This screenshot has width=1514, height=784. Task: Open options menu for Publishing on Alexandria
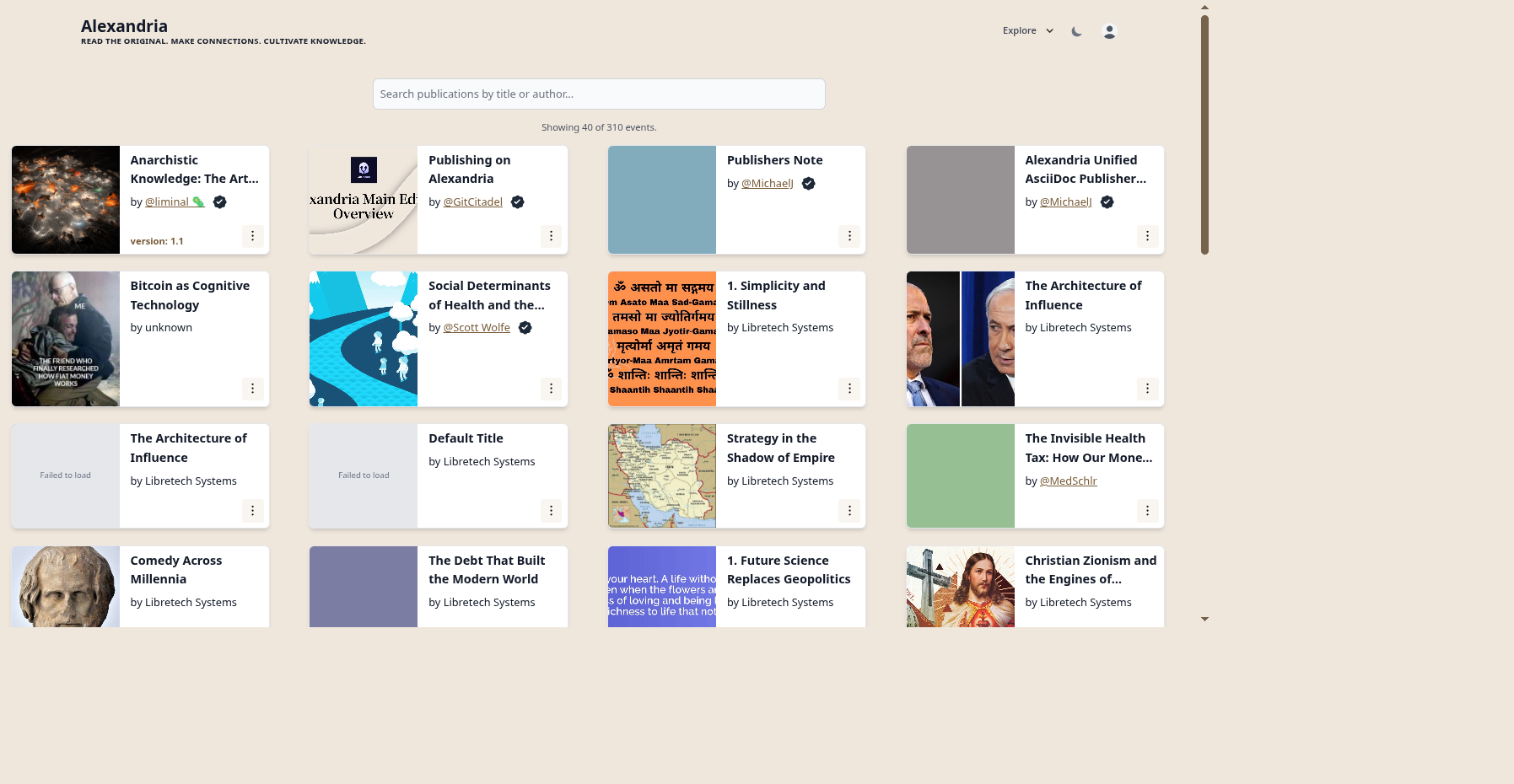coord(551,236)
